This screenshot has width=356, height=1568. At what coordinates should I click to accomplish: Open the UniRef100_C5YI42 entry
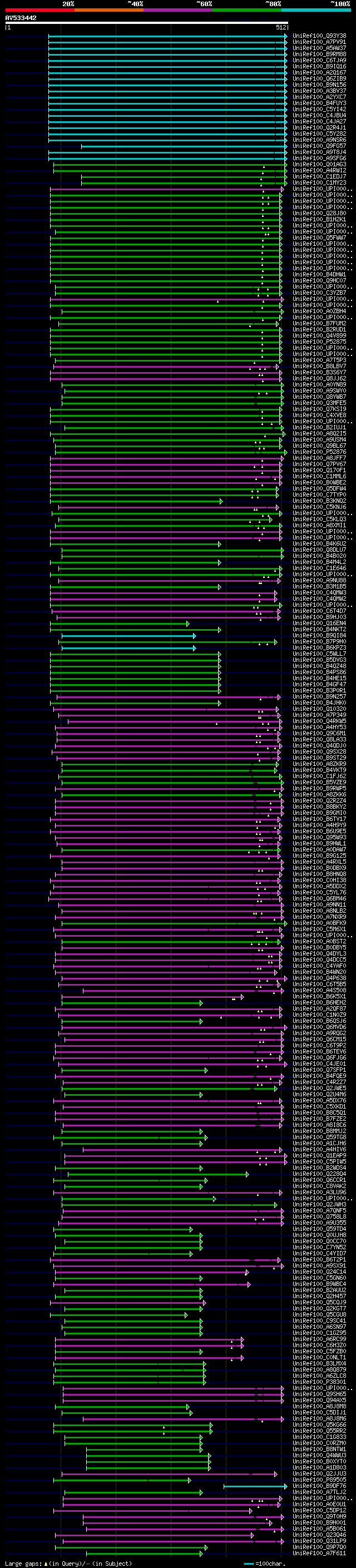tap(319, 109)
